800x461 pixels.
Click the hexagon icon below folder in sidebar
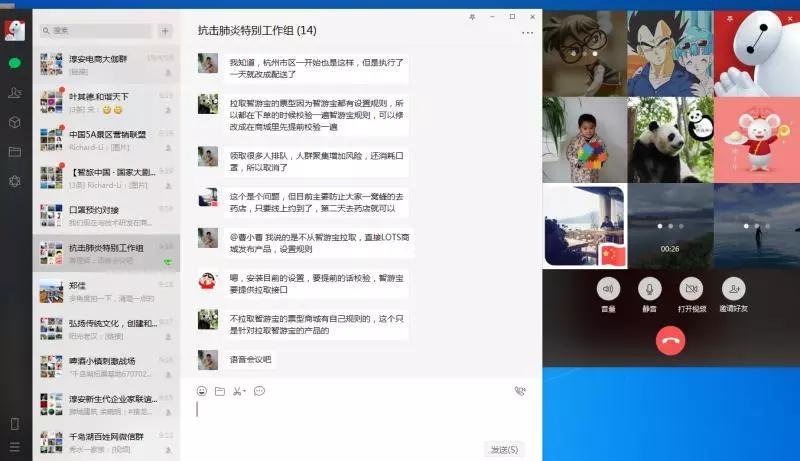[x=15, y=181]
